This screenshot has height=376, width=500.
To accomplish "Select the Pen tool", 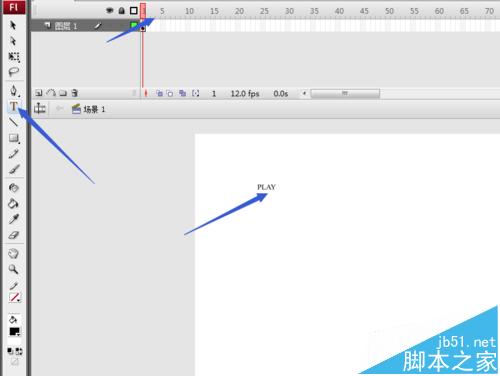I will 14,90.
